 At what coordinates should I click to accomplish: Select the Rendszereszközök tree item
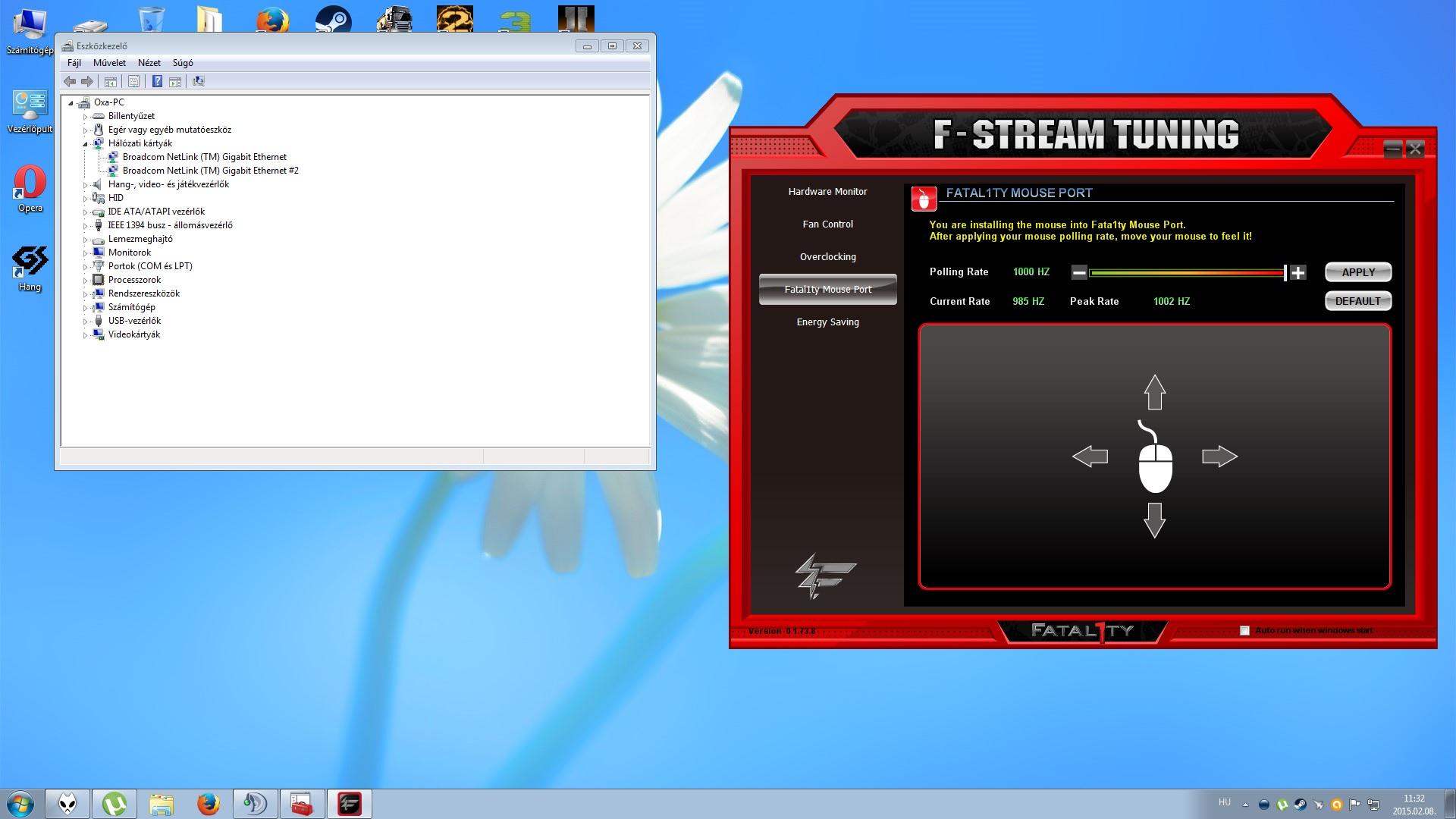(143, 293)
